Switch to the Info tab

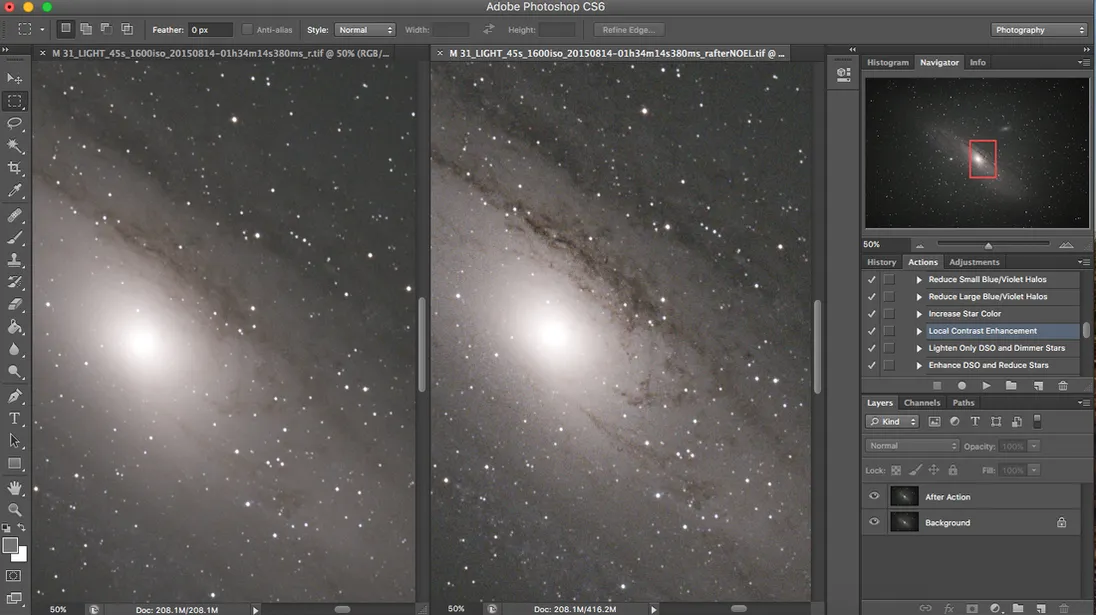click(x=977, y=62)
